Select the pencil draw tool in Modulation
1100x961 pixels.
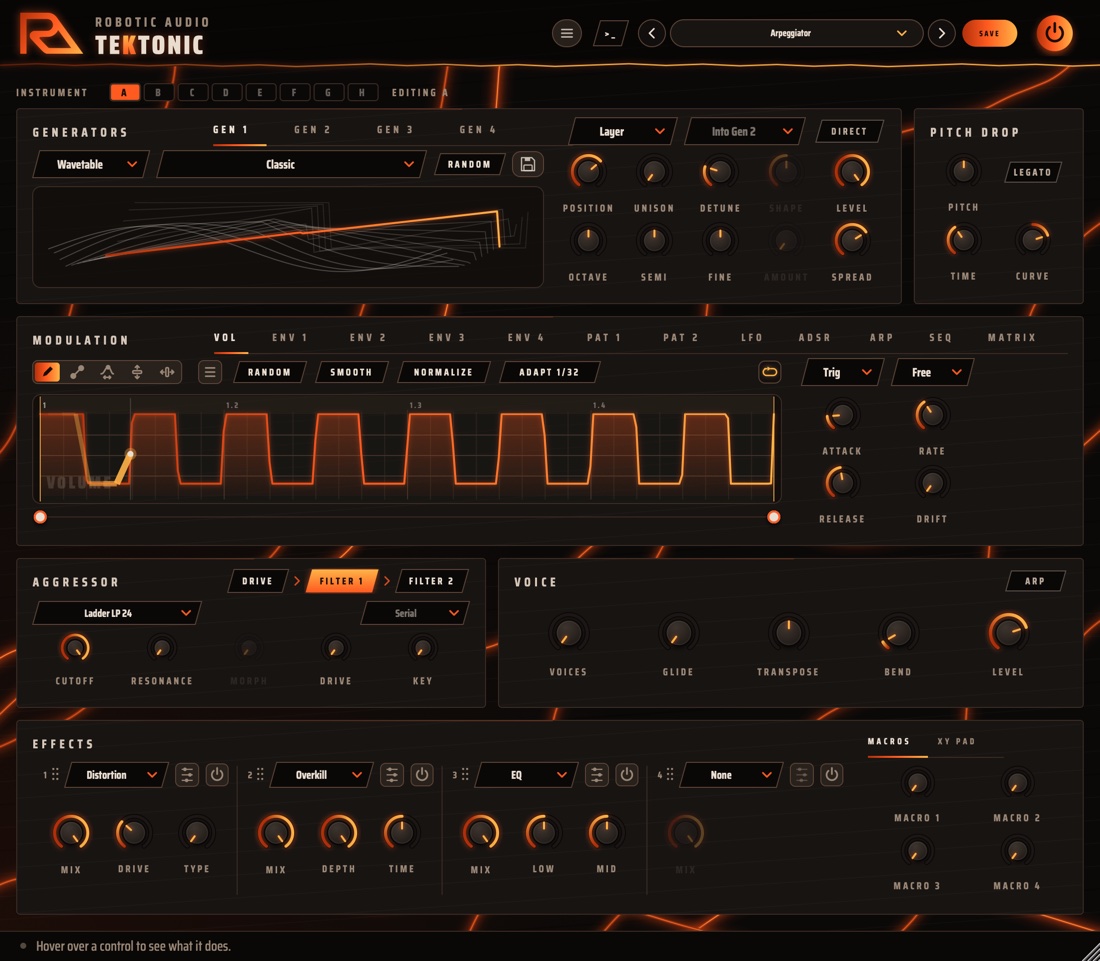click(x=47, y=372)
